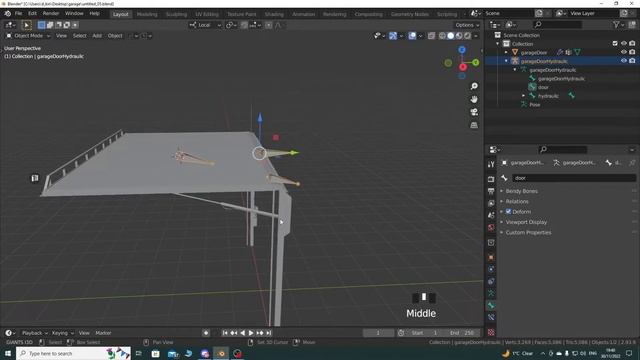Open the Scene properties tab icon

pos(491,215)
